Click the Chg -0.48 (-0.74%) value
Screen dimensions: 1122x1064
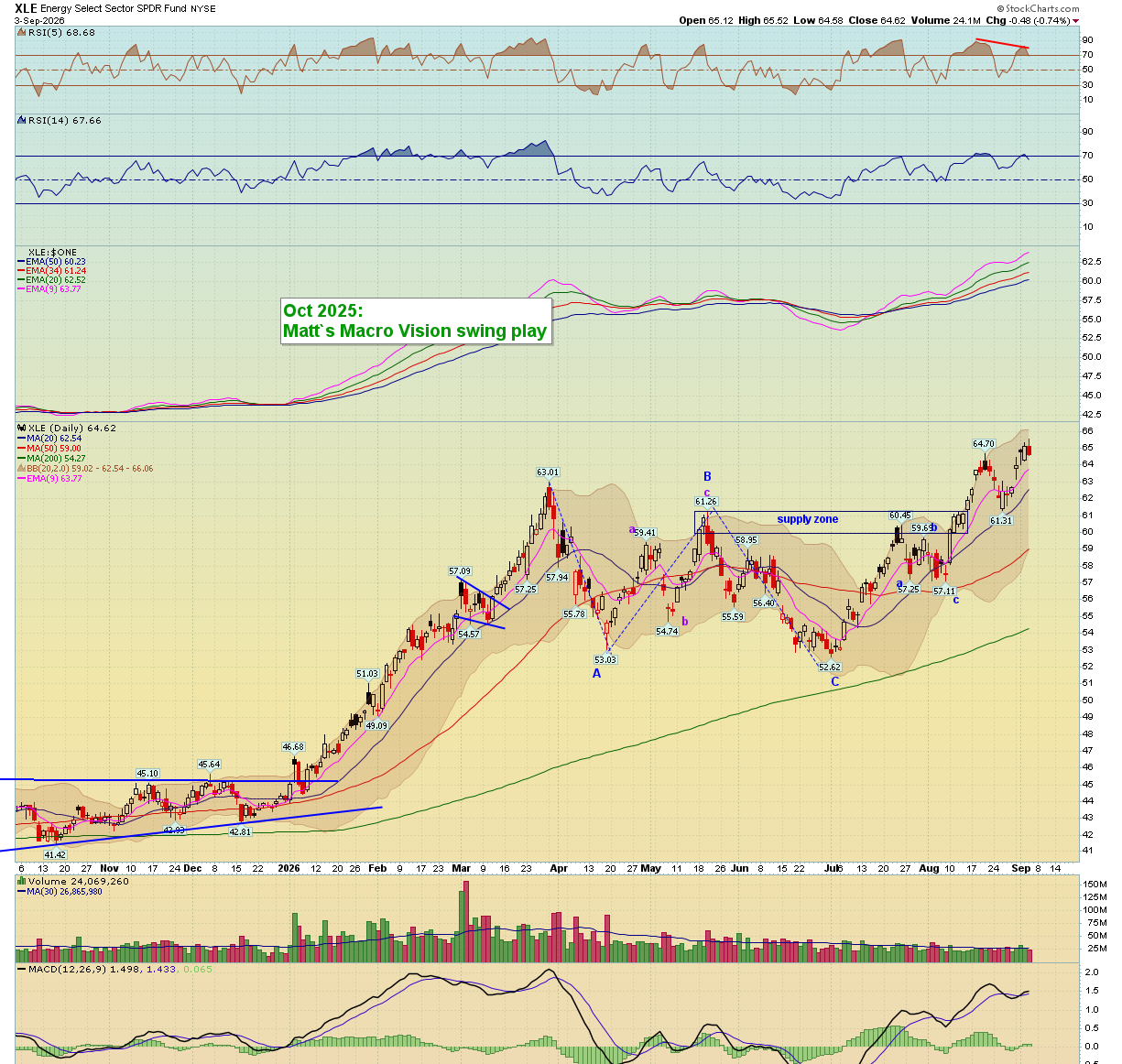pos(1028,20)
